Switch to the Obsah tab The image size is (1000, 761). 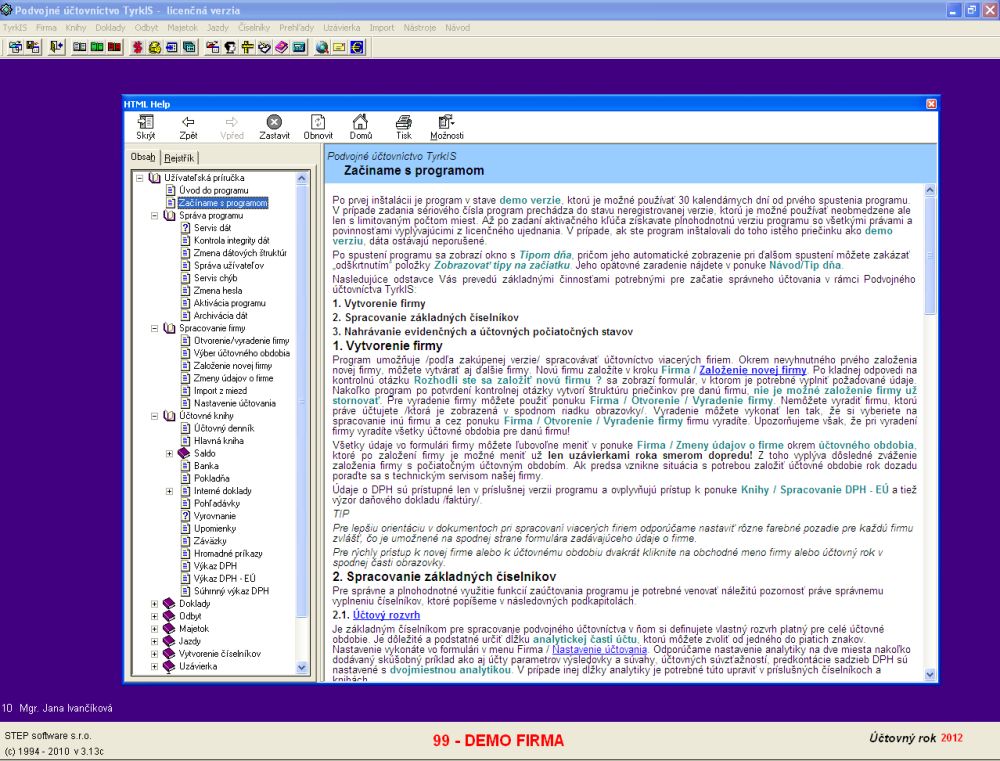(x=143, y=157)
